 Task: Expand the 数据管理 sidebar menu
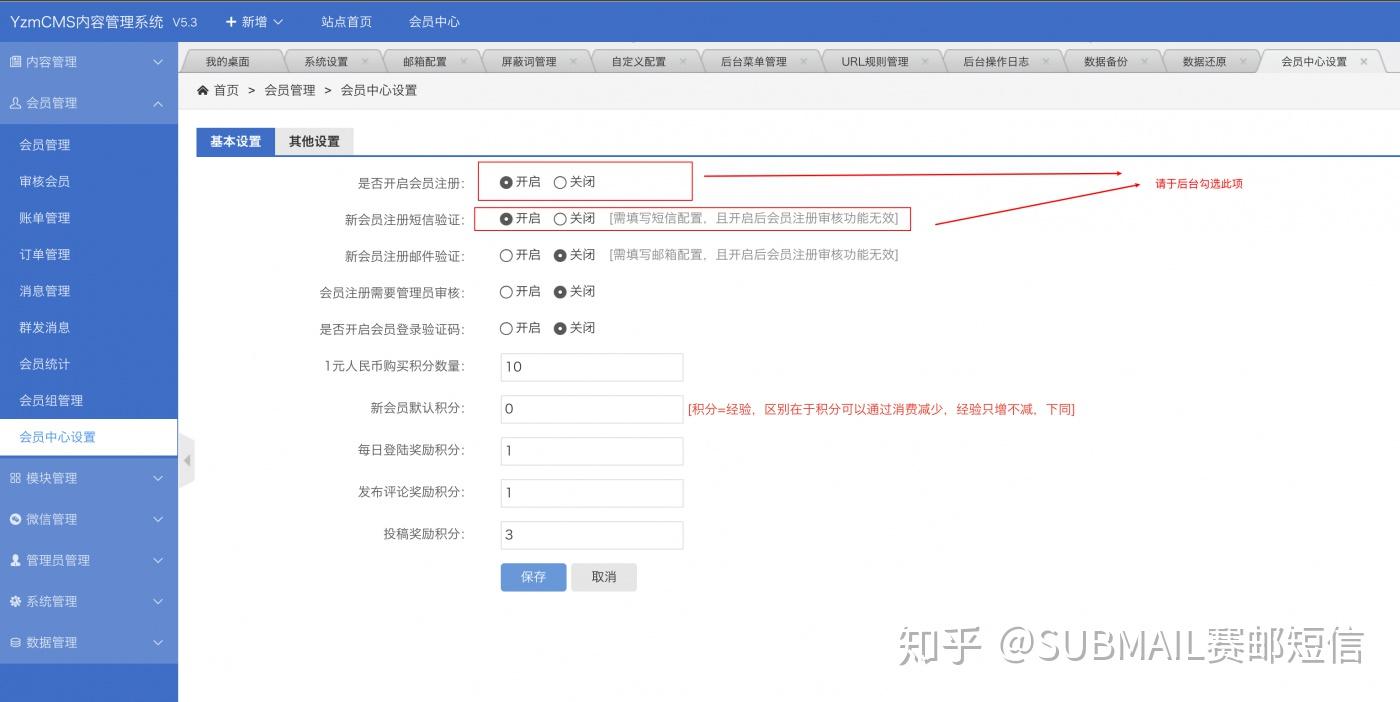click(89, 642)
